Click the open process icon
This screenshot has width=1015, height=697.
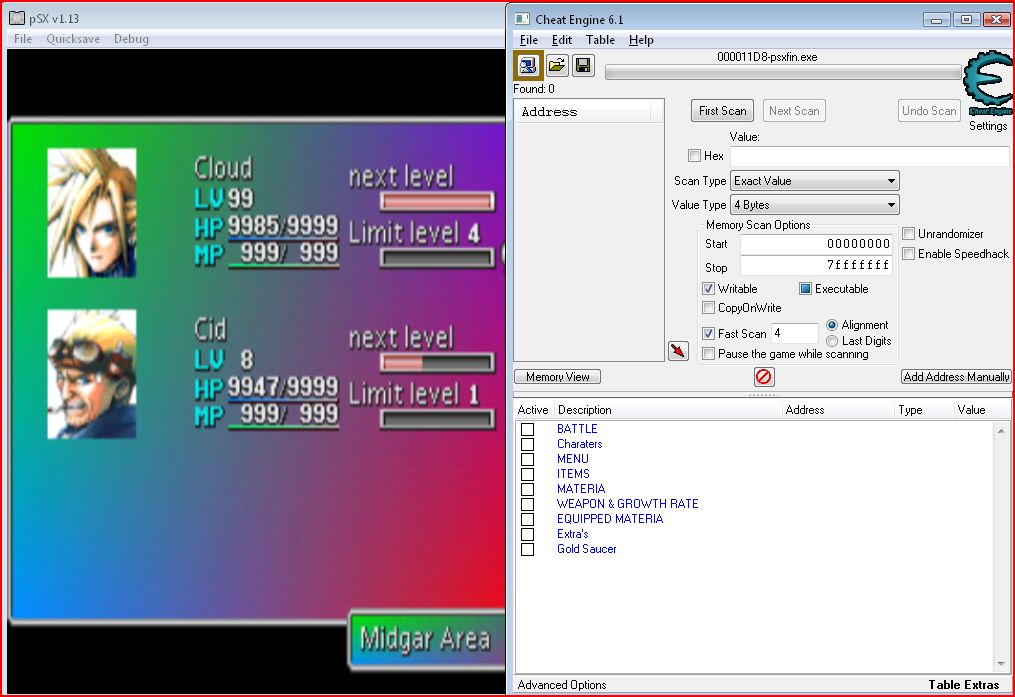[528, 66]
